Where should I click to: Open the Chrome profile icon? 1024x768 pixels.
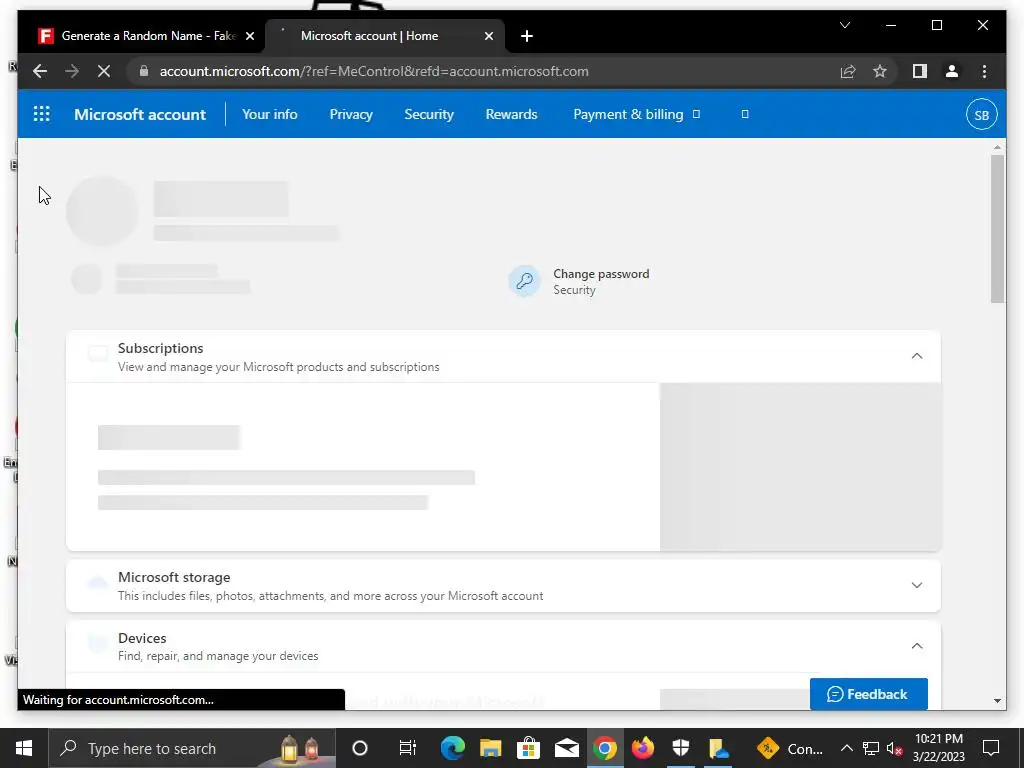coord(952,71)
